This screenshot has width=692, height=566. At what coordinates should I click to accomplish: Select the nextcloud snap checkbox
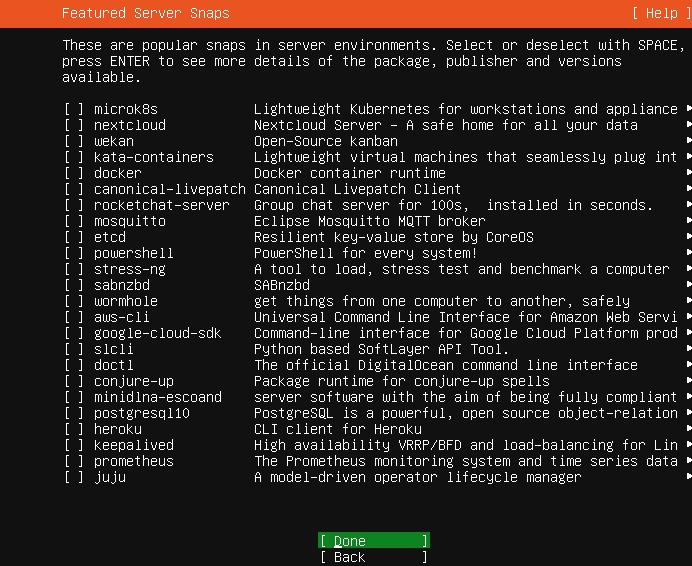click(x=74, y=125)
